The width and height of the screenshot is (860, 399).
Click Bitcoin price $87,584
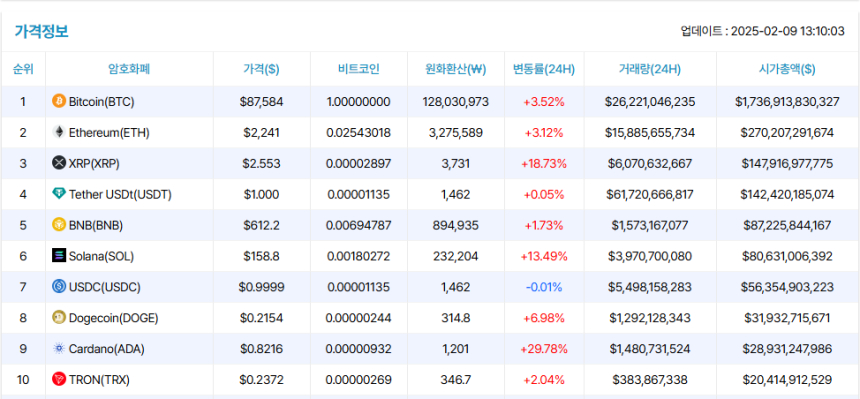(262, 102)
